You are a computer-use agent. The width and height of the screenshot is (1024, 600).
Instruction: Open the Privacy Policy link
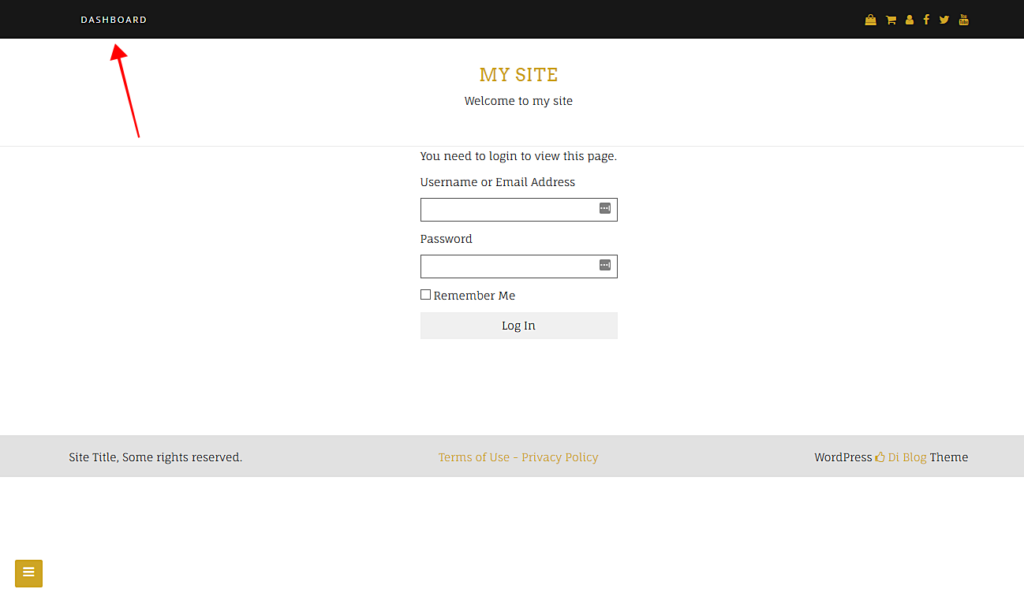pyautogui.click(x=559, y=457)
